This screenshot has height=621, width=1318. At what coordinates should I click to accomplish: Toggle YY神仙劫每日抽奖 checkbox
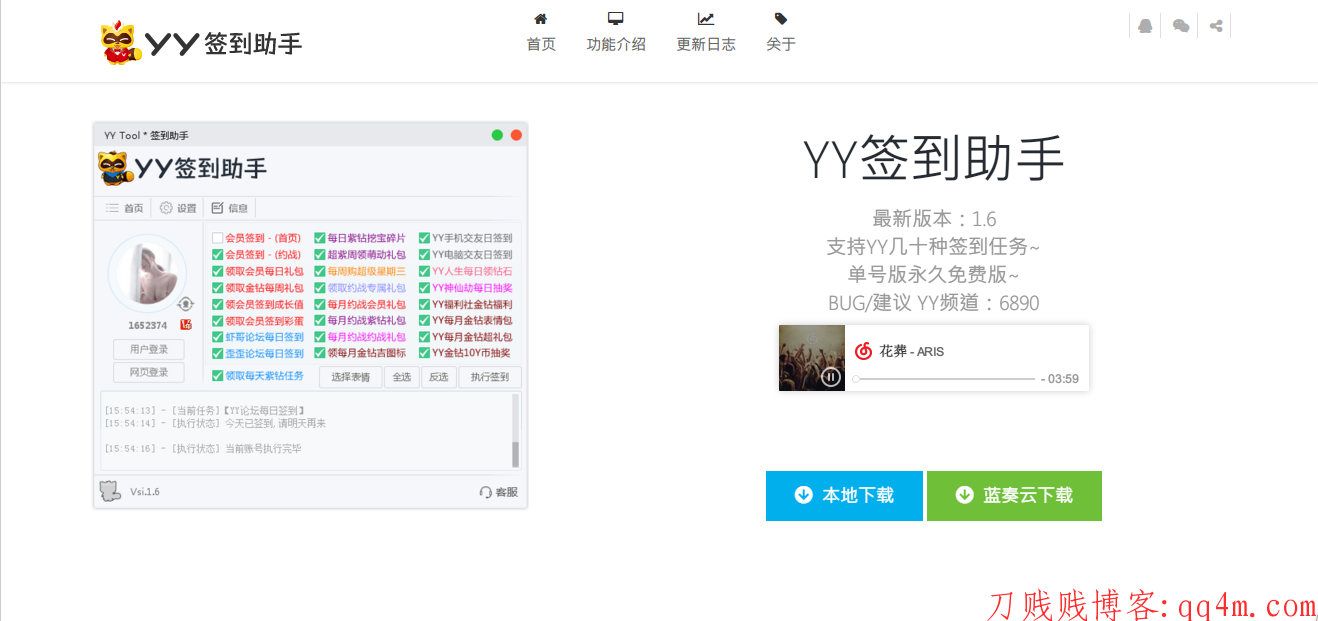(425, 287)
